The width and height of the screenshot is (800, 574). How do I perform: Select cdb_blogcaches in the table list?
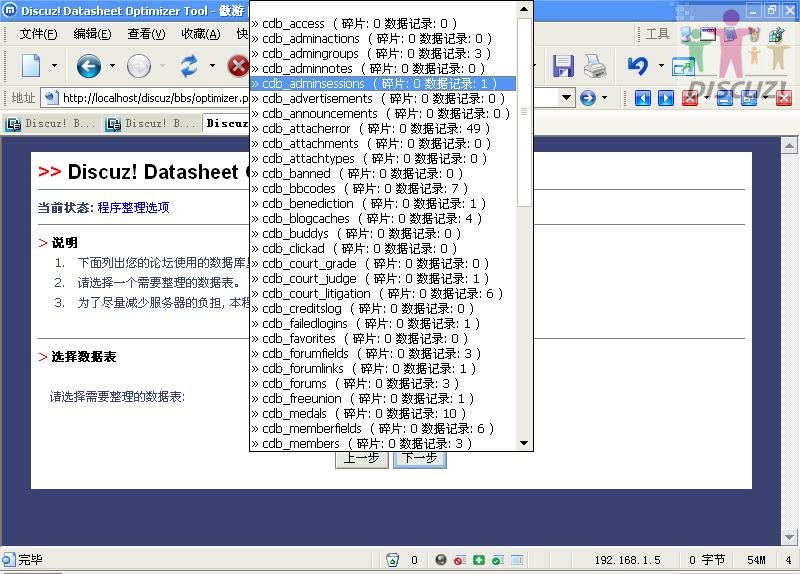point(383,218)
